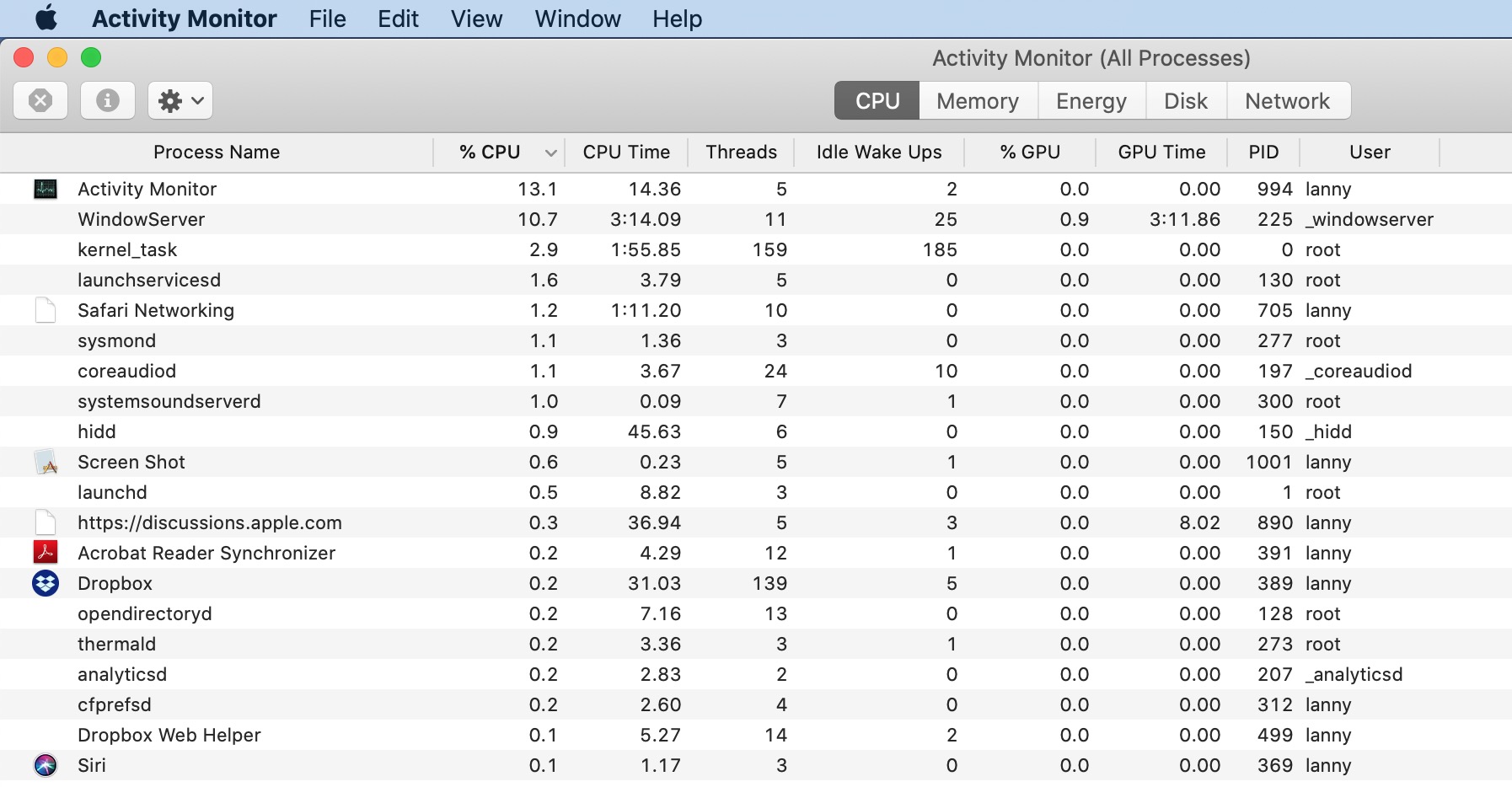Switch to the Network tab

(1287, 101)
